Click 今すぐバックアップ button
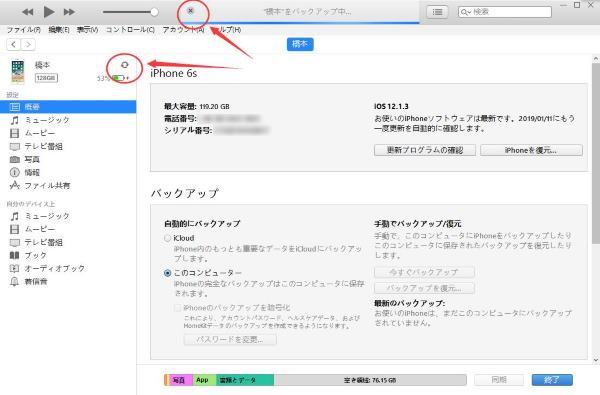This screenshot has height=395, width=600. 424,272
